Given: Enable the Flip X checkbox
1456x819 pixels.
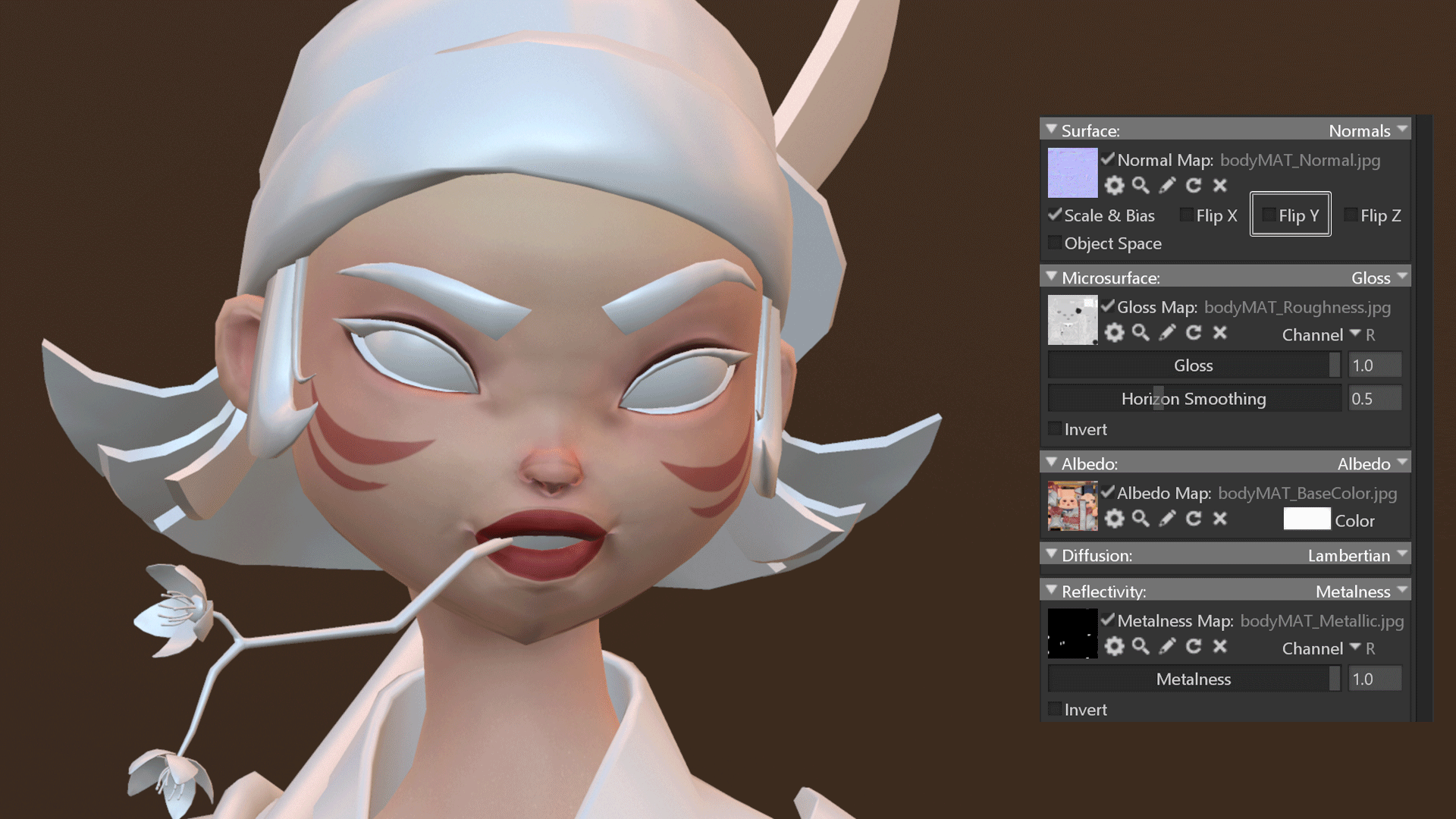Looking at the screenshot, I should click(x=1187, y=215).
